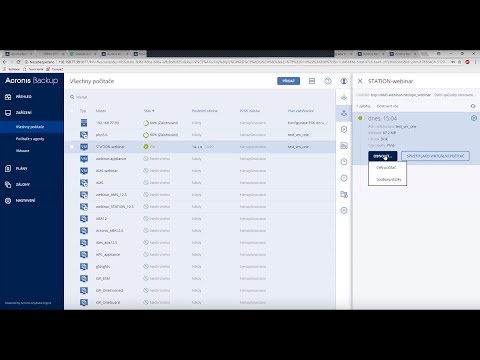Bookmark page with star icon
This screenshot has width=480, height=360.
(x=459, y=62)
